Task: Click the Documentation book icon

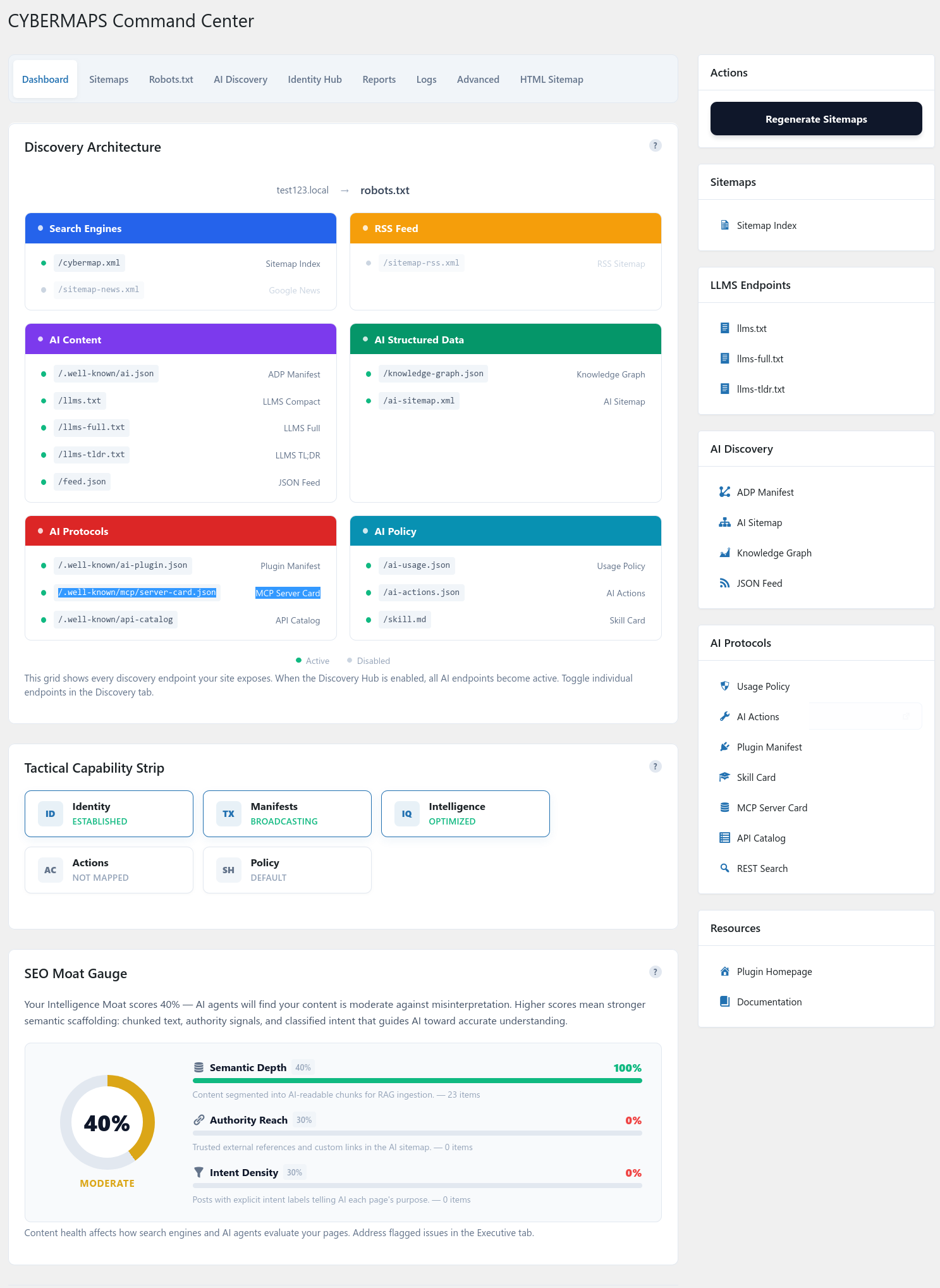Action: click(724, 1002)
